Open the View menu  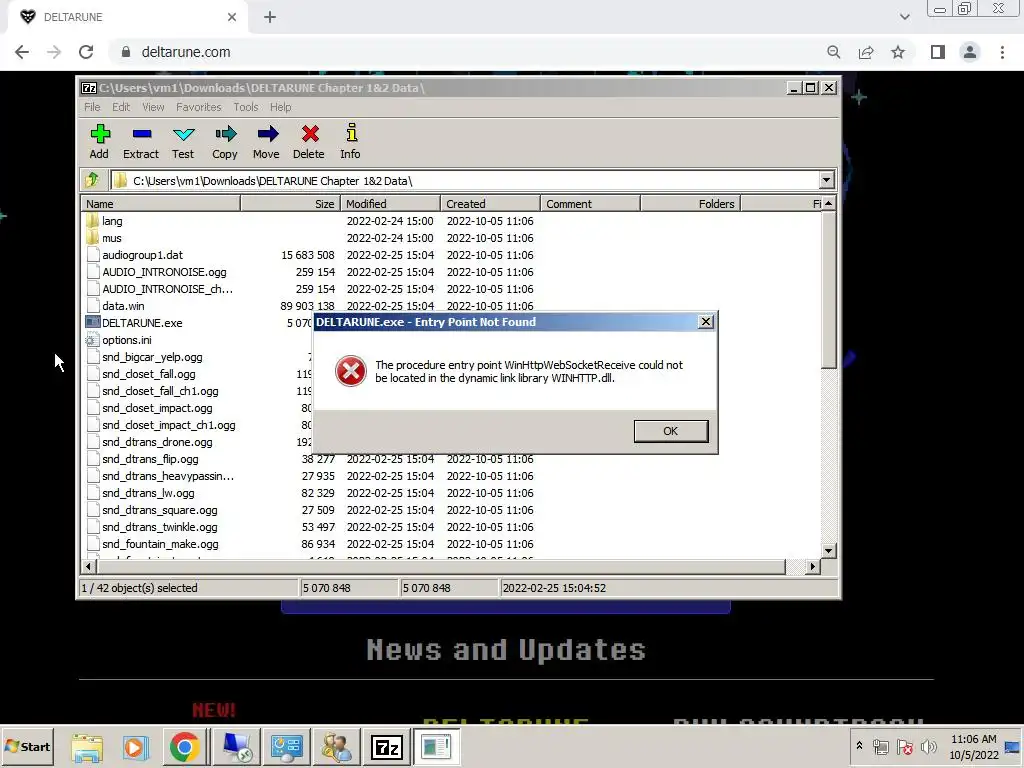[x=153, y=107]
